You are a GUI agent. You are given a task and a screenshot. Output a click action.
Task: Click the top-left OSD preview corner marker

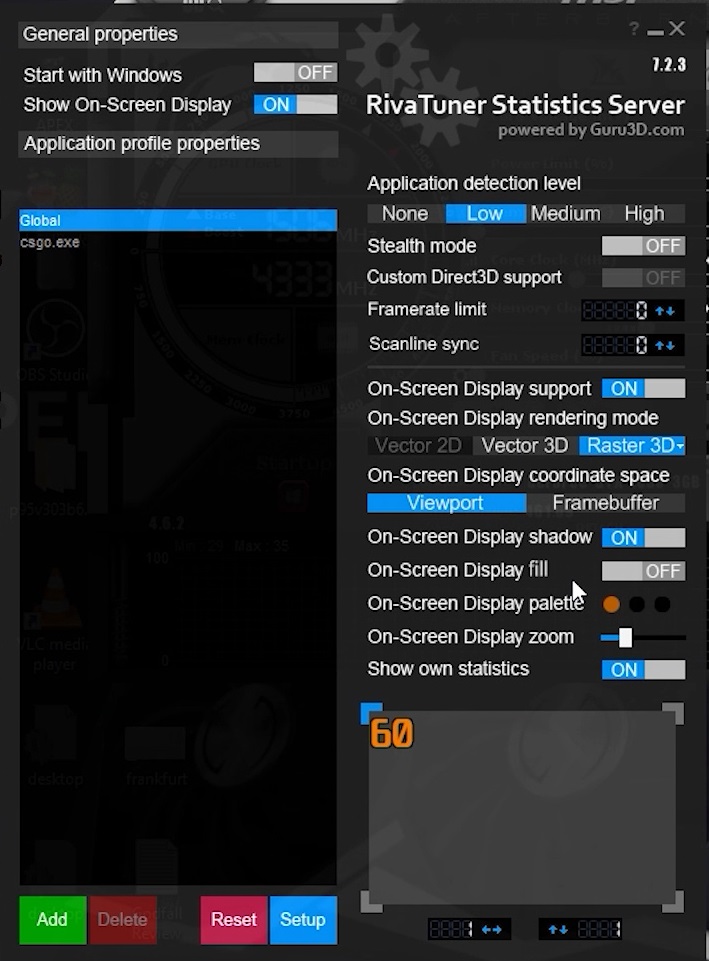pyautogui.click(x=371, y=713)
